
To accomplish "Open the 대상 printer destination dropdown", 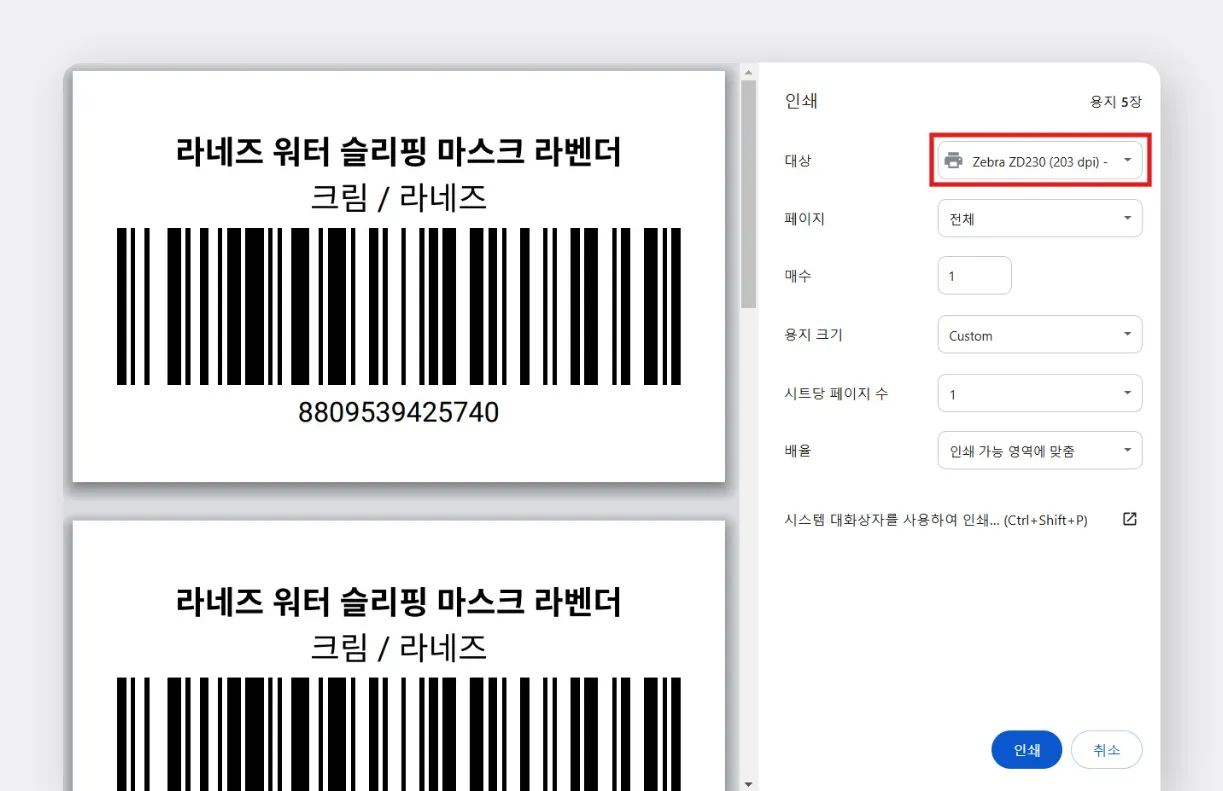I will click(1040, 160).
